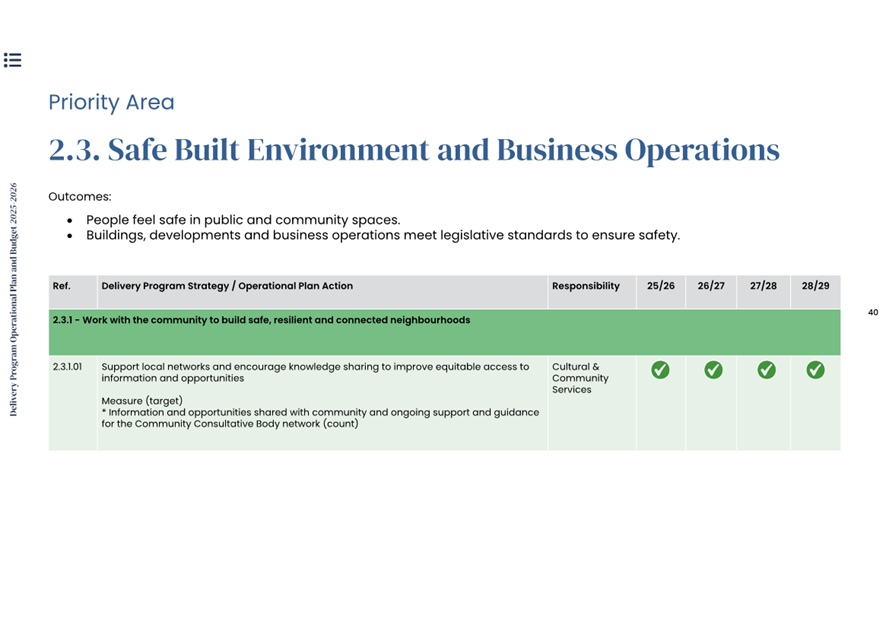889x628 pixels.
Task: Click the green checkmark under 26/27
Action: point(713,370)
